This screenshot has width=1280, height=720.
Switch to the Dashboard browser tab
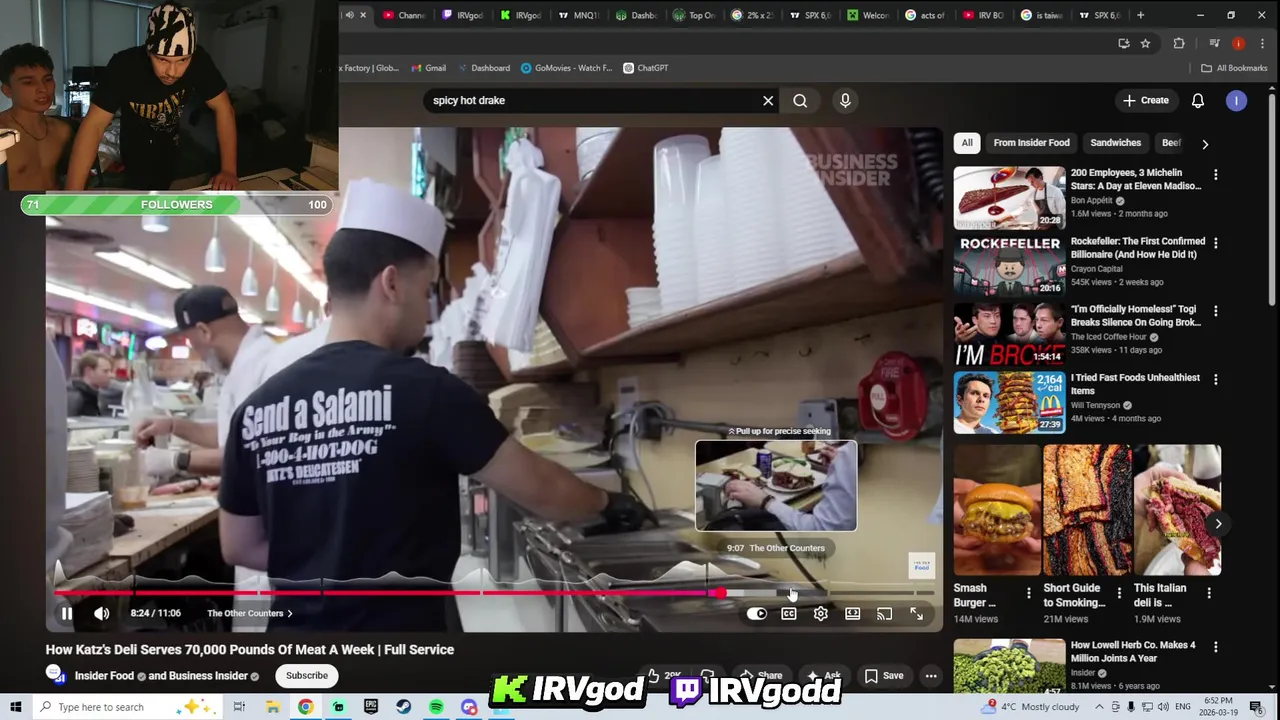point(637,15)
